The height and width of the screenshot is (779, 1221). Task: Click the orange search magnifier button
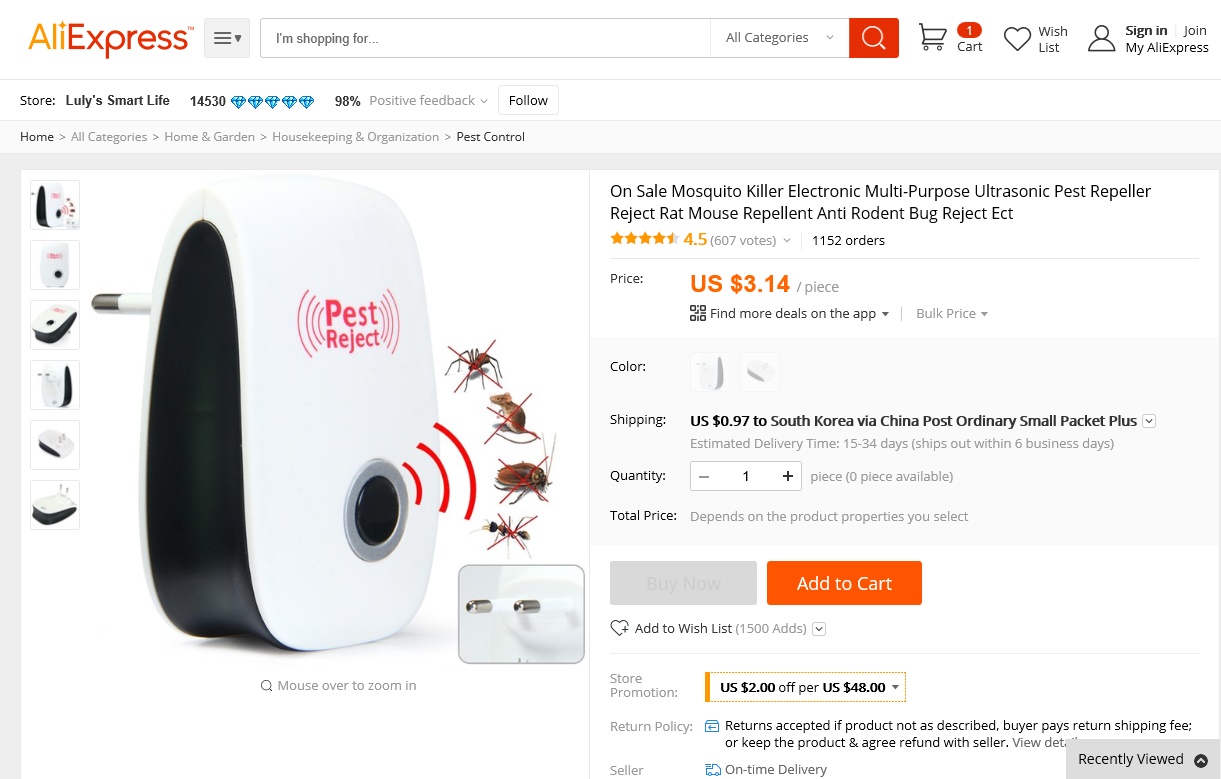pos(873,38)
